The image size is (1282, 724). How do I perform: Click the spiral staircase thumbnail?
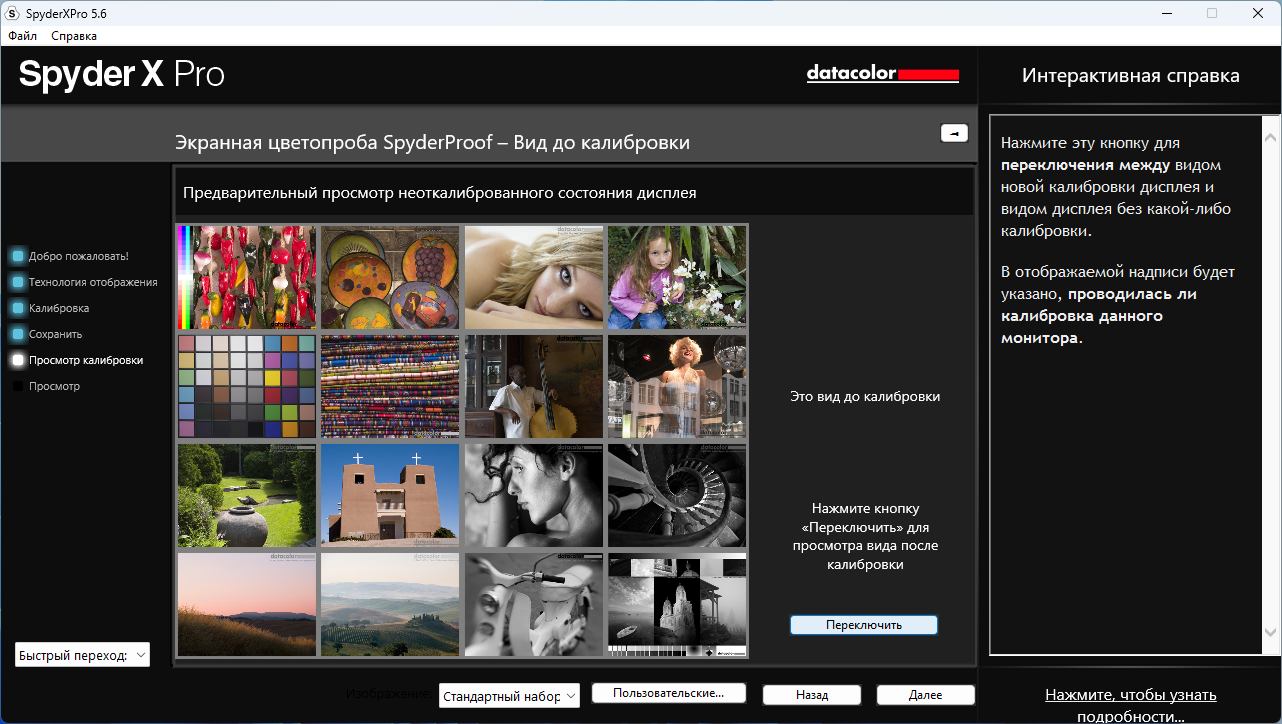click(677, 496)
